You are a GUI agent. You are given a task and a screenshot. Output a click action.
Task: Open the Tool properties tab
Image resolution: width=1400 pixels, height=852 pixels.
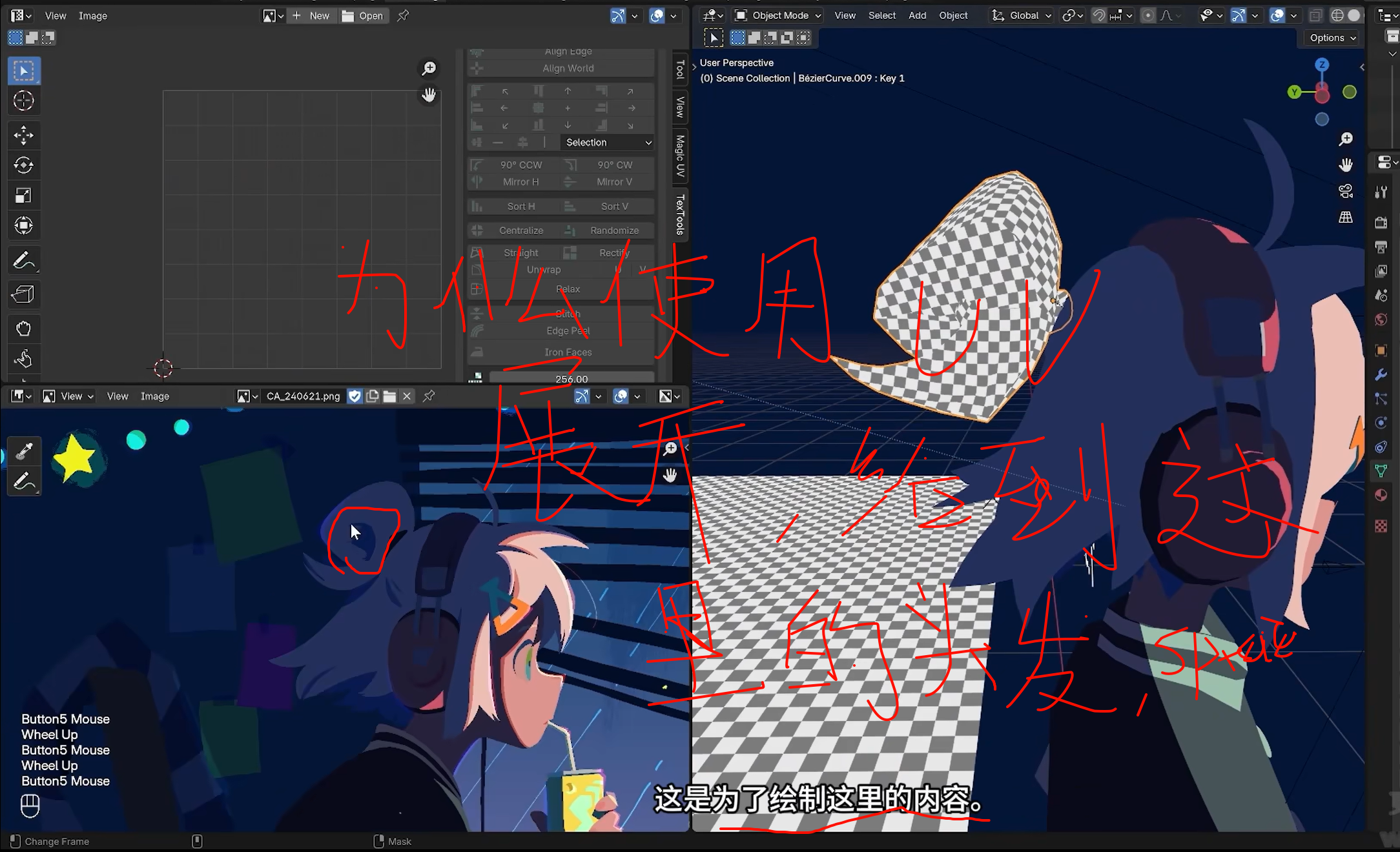click(1381, 192)
